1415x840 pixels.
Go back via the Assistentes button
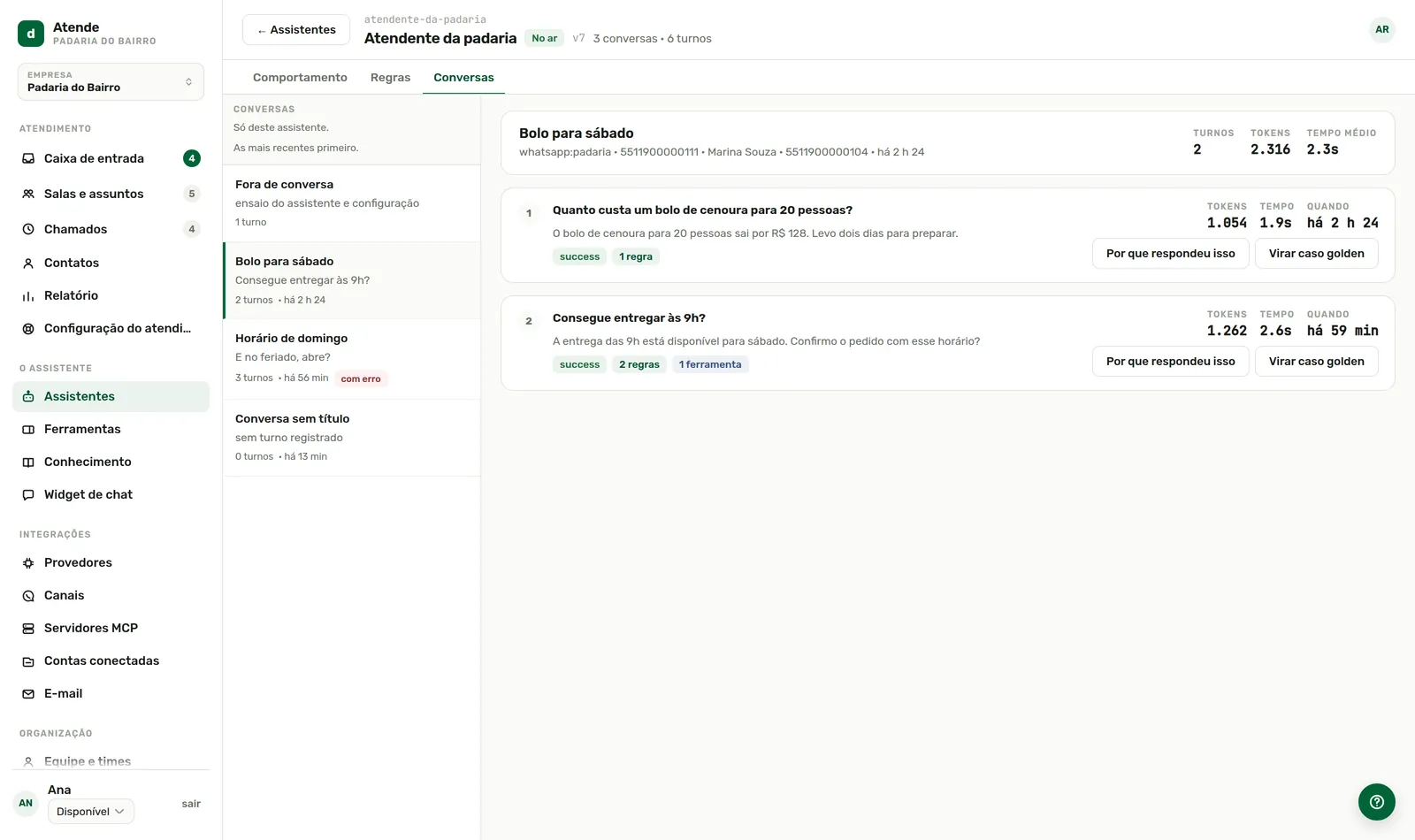tap(296, 30)
